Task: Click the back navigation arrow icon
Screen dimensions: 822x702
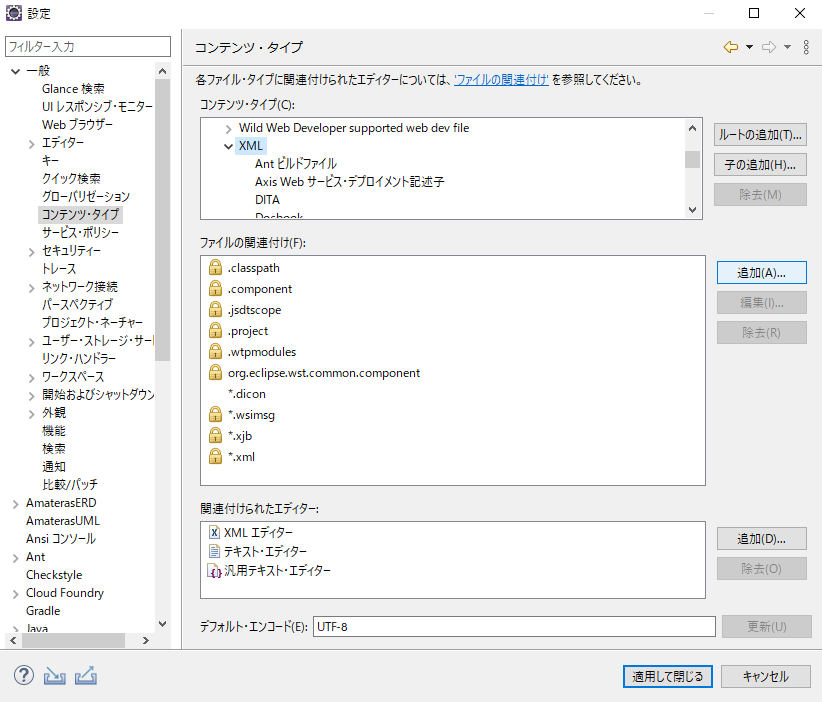Action: pyautogui.click(x=730, y=47)
